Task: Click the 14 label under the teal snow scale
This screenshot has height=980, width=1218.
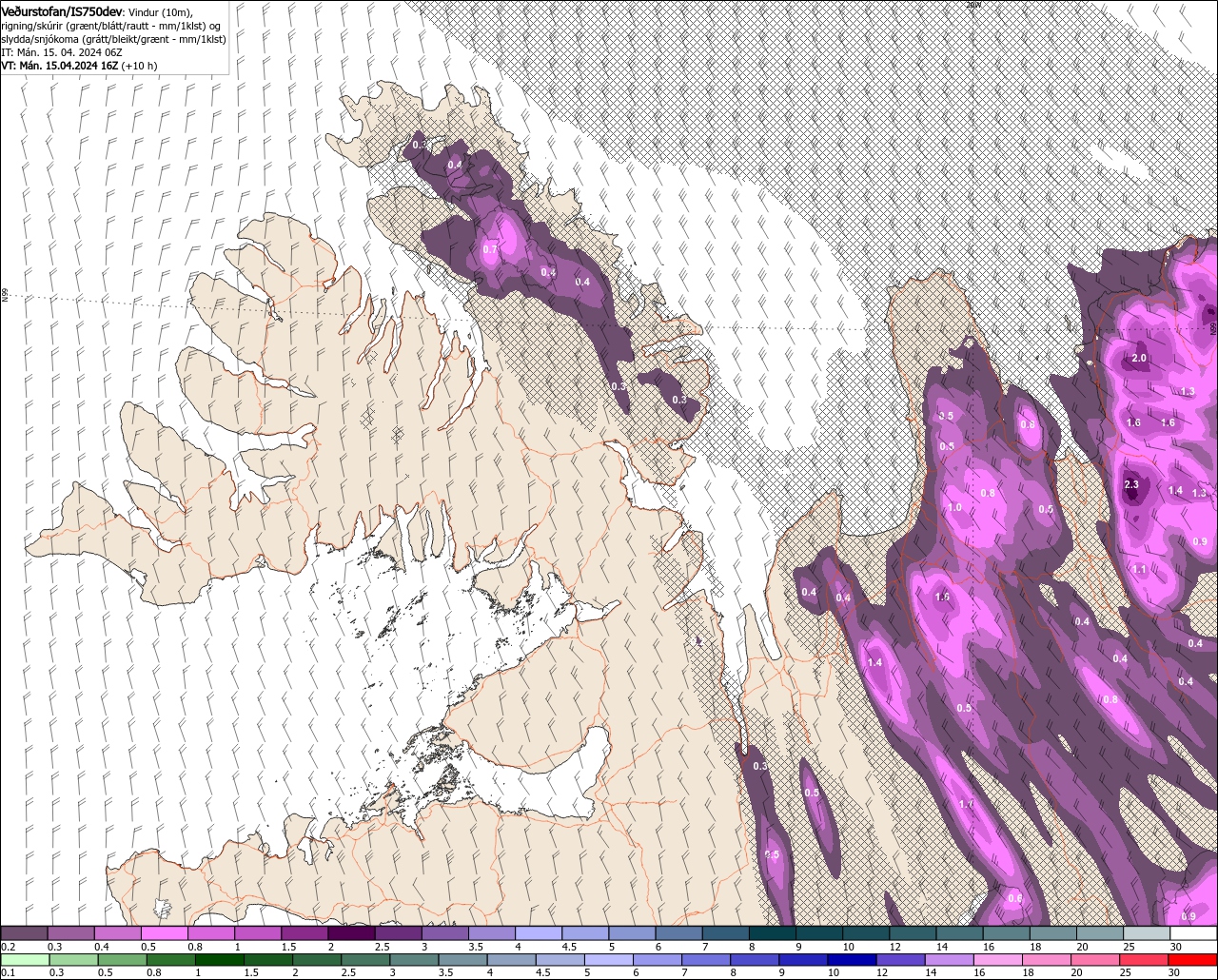Action: pyautogui.click(x=942, y=947)
